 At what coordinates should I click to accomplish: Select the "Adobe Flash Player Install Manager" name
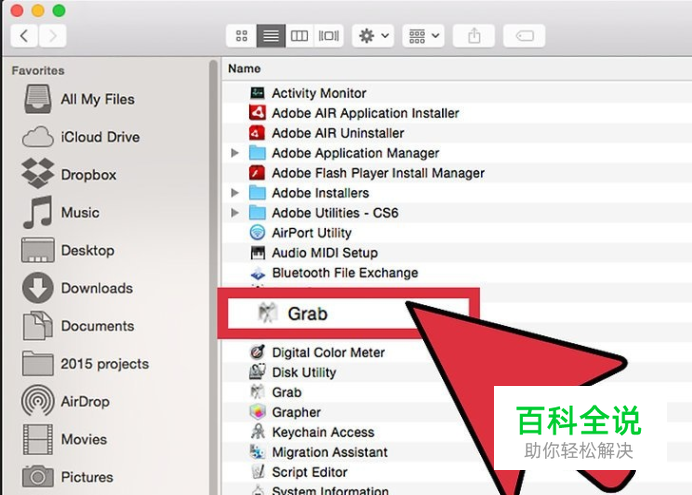click(x=378, y=173)
